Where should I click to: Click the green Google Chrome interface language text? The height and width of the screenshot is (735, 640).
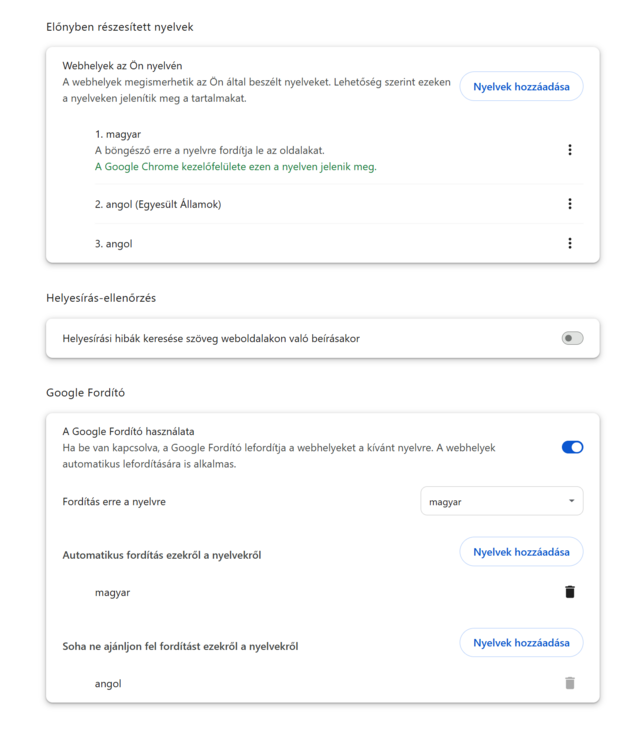[x=235, y=167]
